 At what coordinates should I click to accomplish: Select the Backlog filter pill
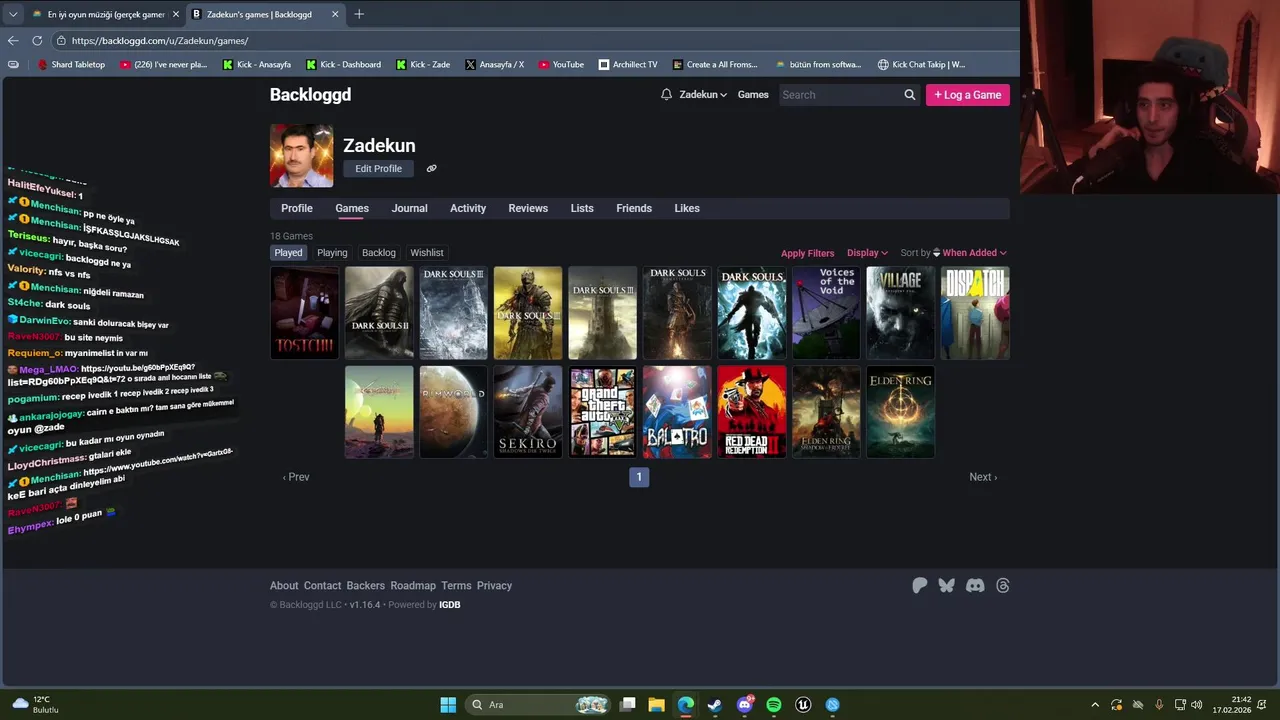379,253
